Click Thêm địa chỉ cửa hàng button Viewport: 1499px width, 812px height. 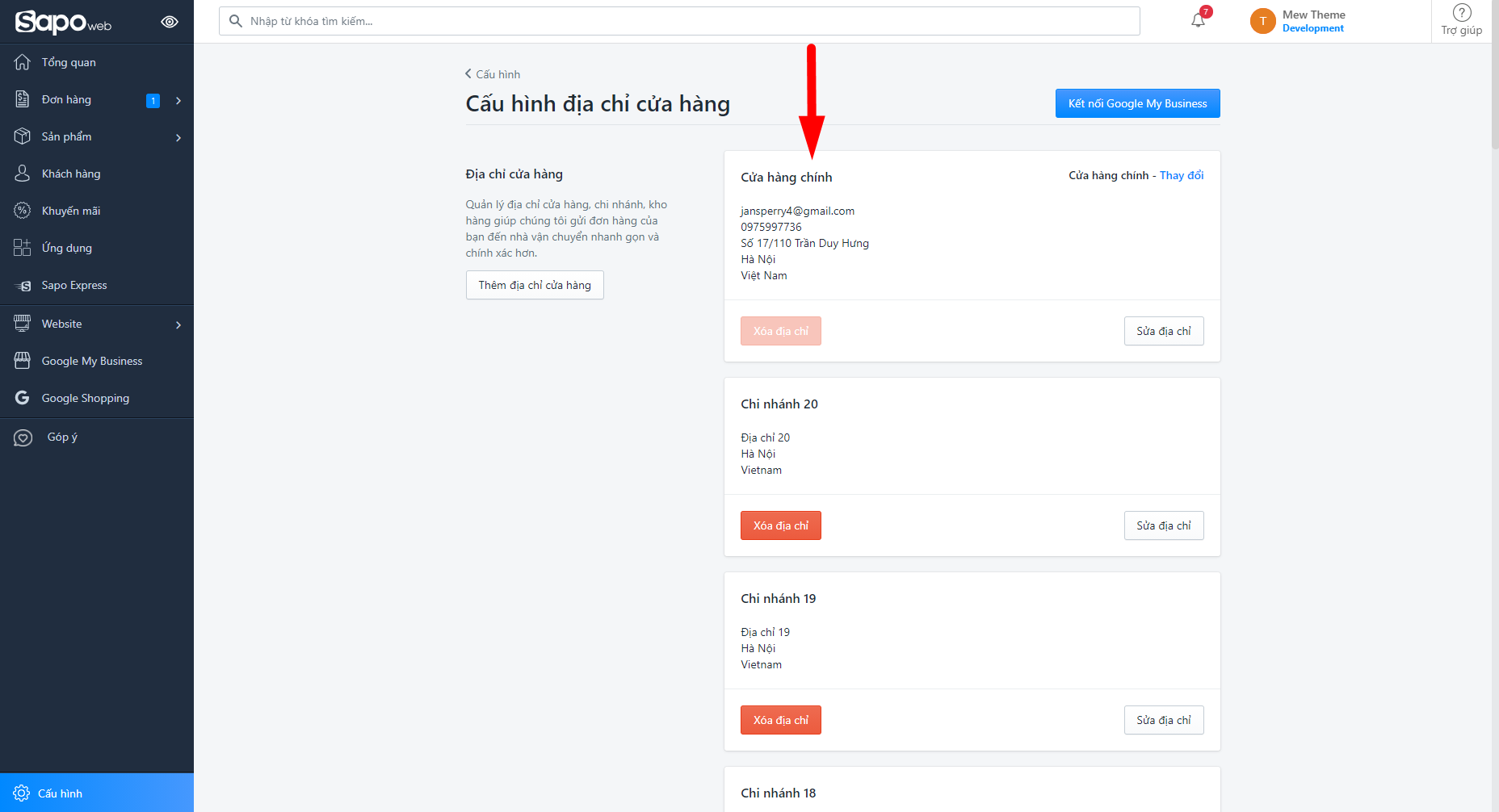pyautogui.click(x=535, y=285)
